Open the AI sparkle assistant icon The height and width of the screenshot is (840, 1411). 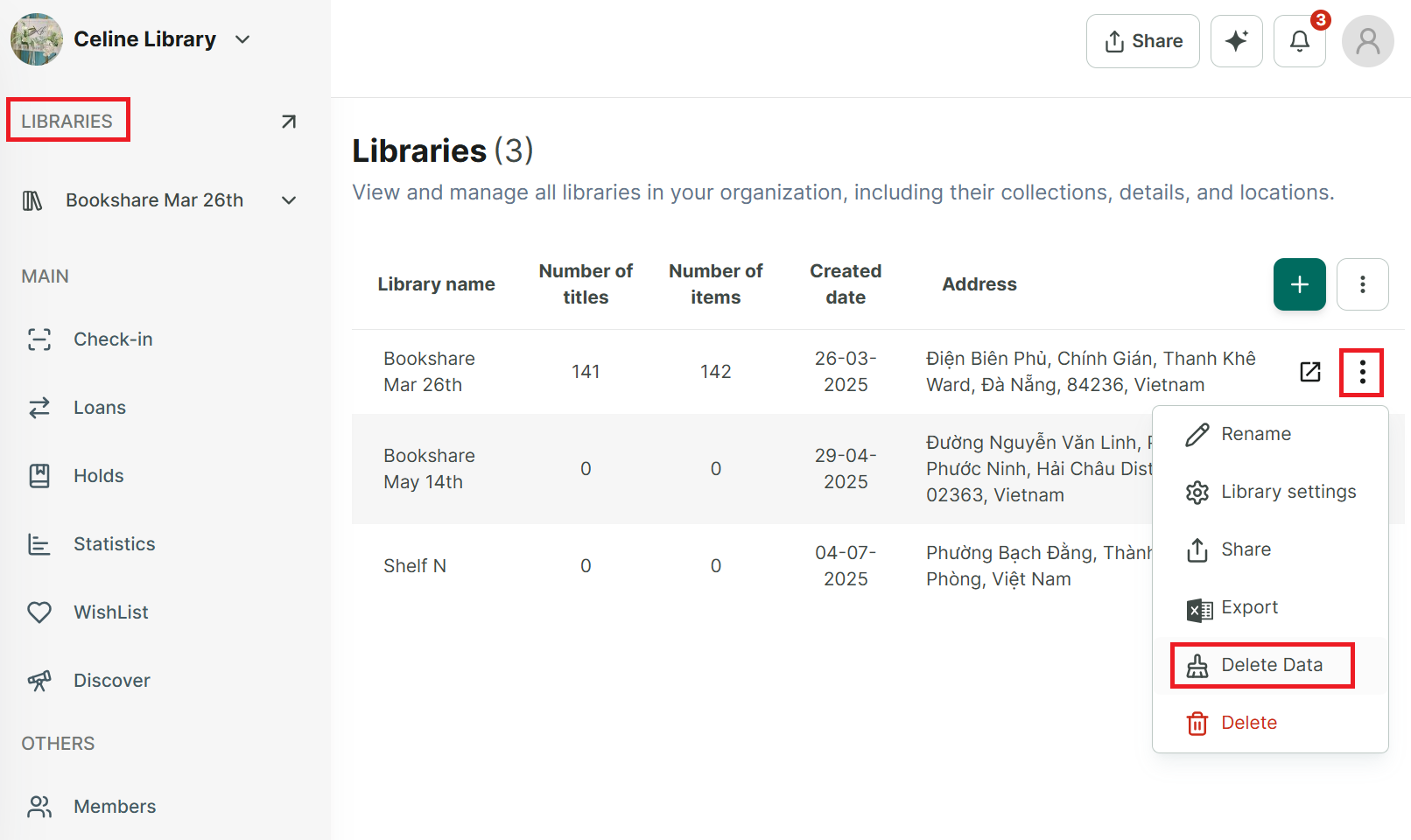pos(1236,41)
